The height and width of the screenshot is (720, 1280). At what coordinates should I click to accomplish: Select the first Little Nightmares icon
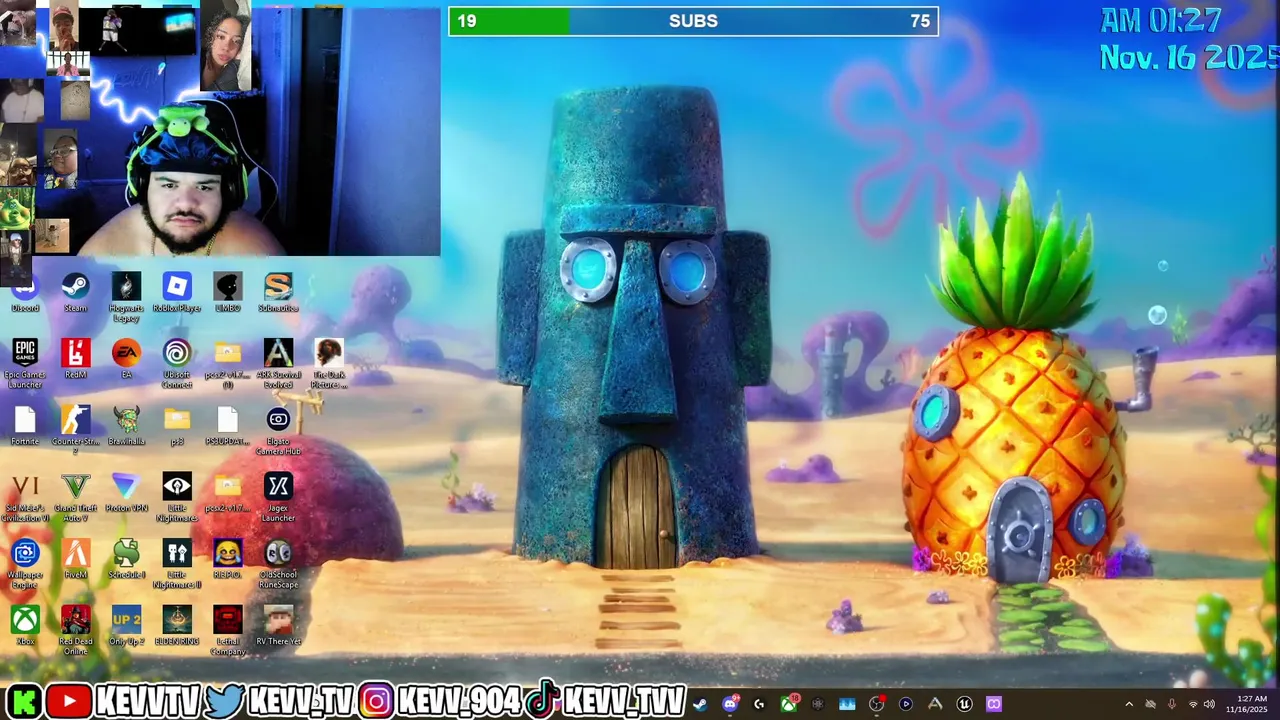pyautogui.click(x=177, y=498)
